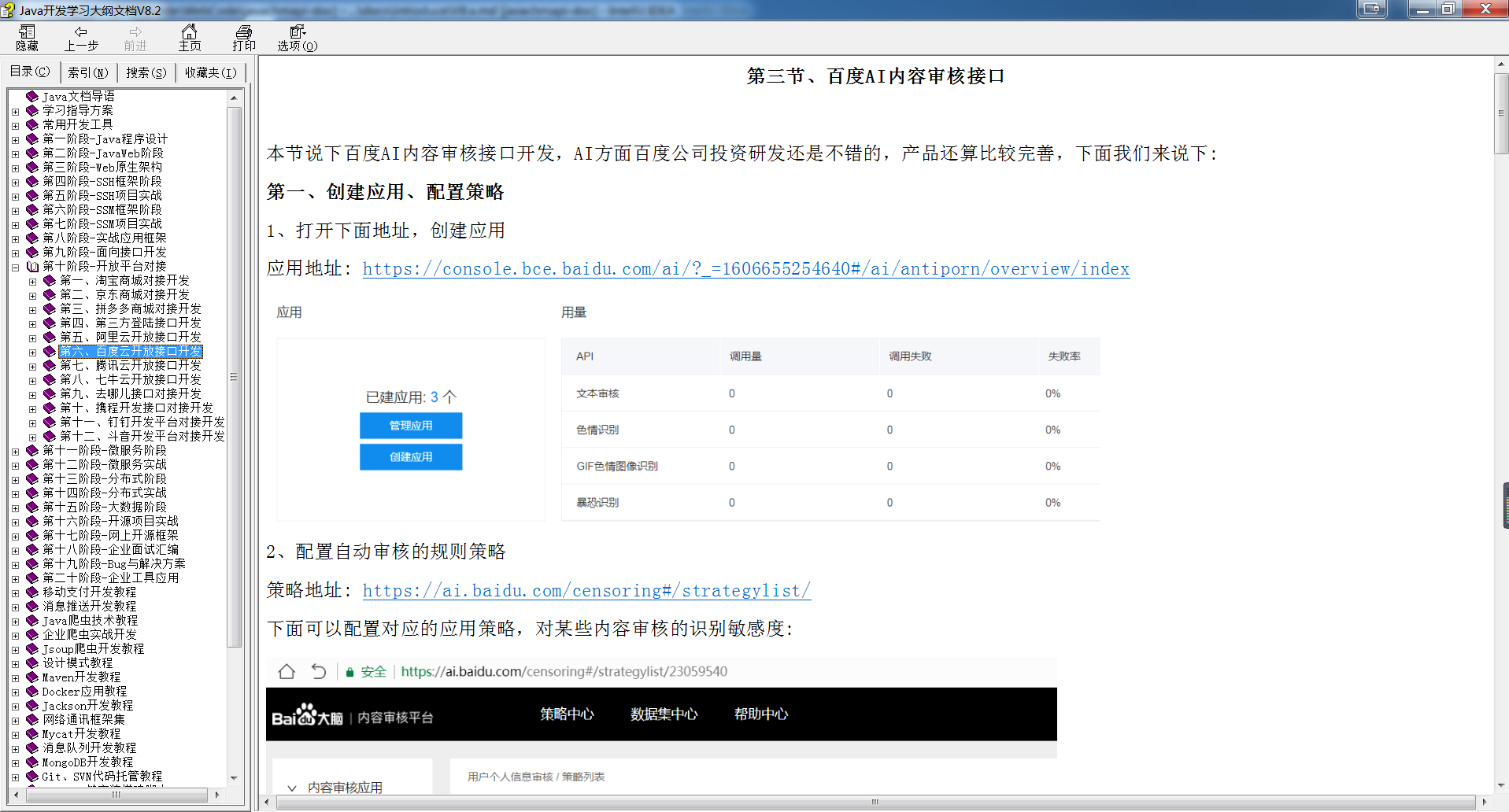This screenshot has height=812, width=1509.
Task: Click the app icon in the title bar
Action: pos(8,9)
